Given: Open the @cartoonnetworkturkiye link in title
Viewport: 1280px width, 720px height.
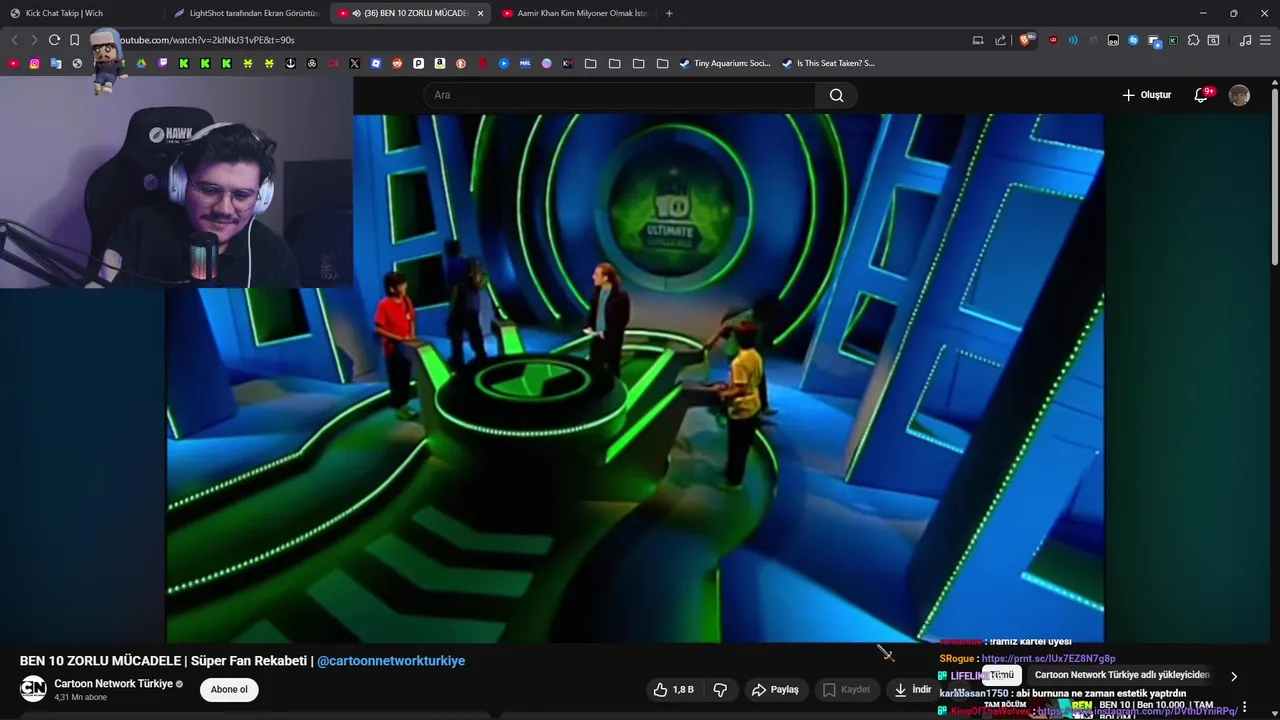Looking at the screenshot, I should [x=391, y=661].
